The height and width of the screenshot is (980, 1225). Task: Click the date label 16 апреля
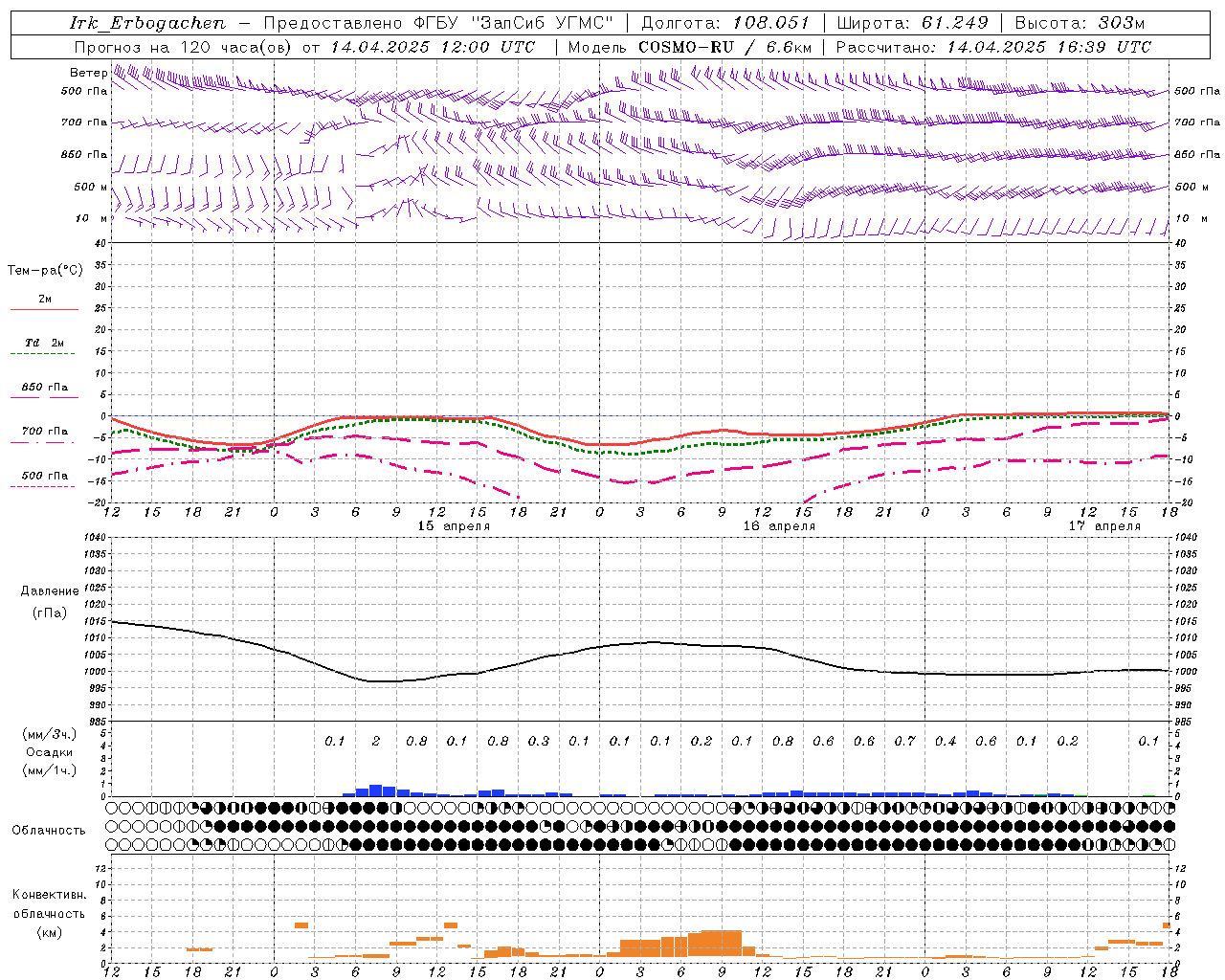tap(779, 526)
